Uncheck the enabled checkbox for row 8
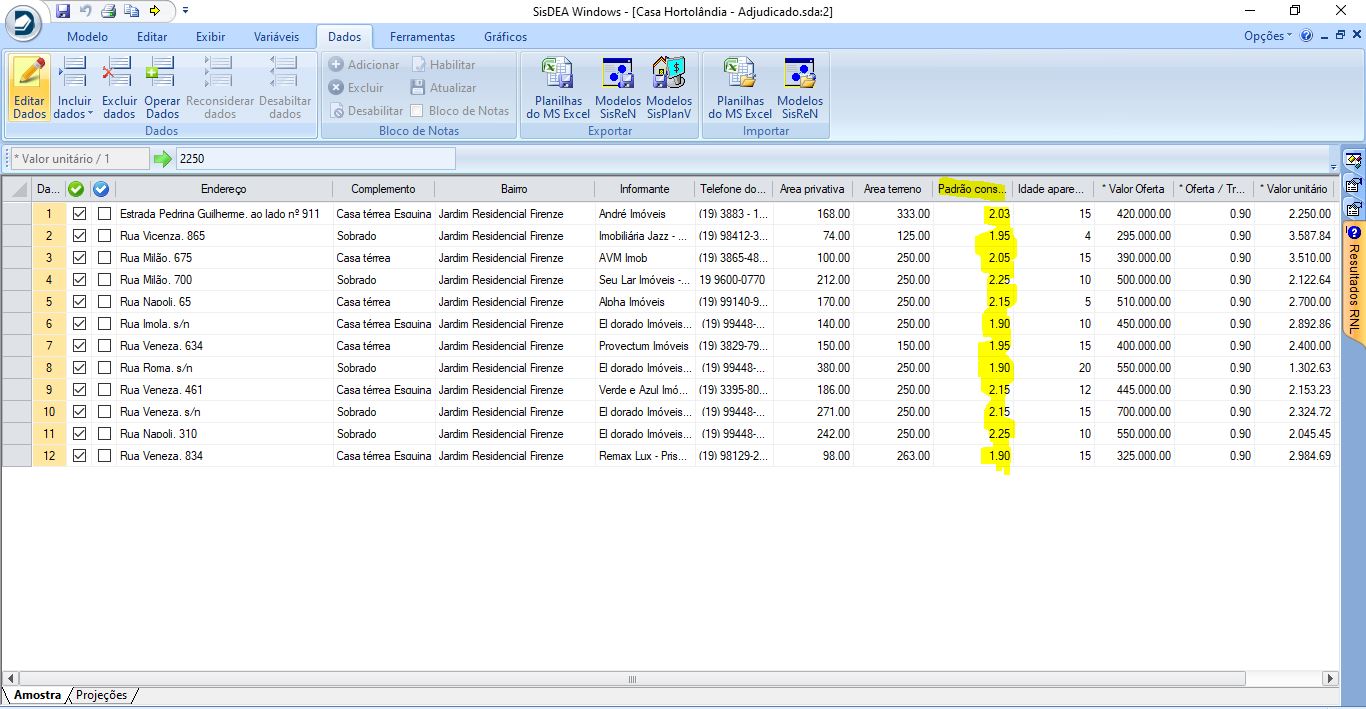 pyautogui.click(x=79, y=367)
